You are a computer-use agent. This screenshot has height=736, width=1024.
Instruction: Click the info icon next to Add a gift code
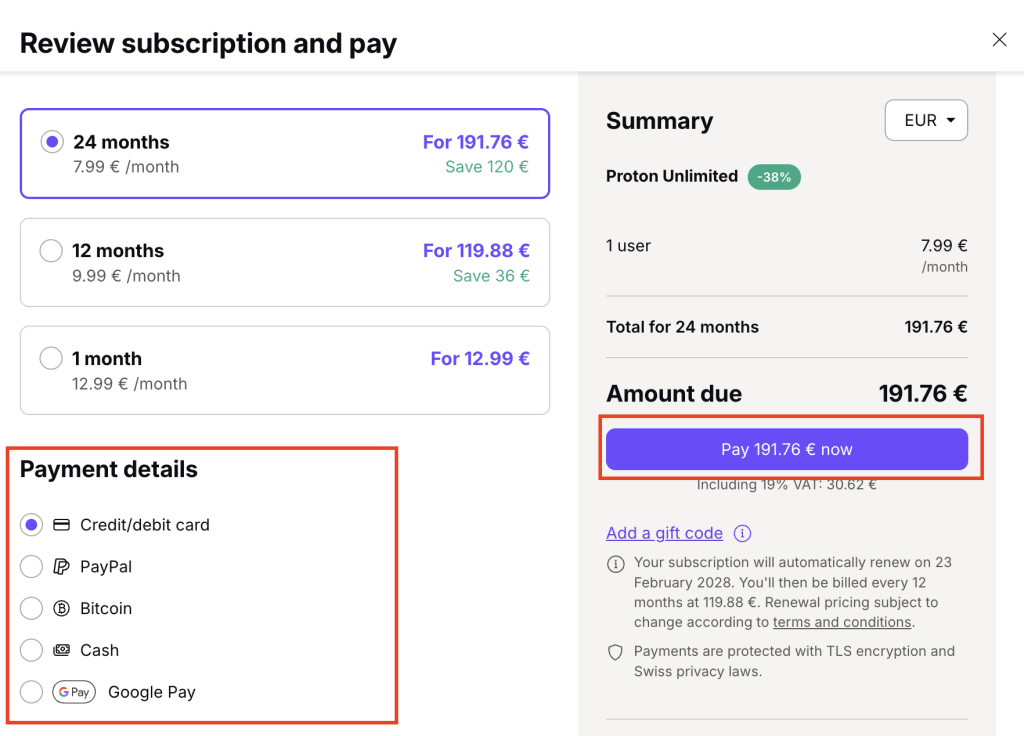(x=742, y=533)
